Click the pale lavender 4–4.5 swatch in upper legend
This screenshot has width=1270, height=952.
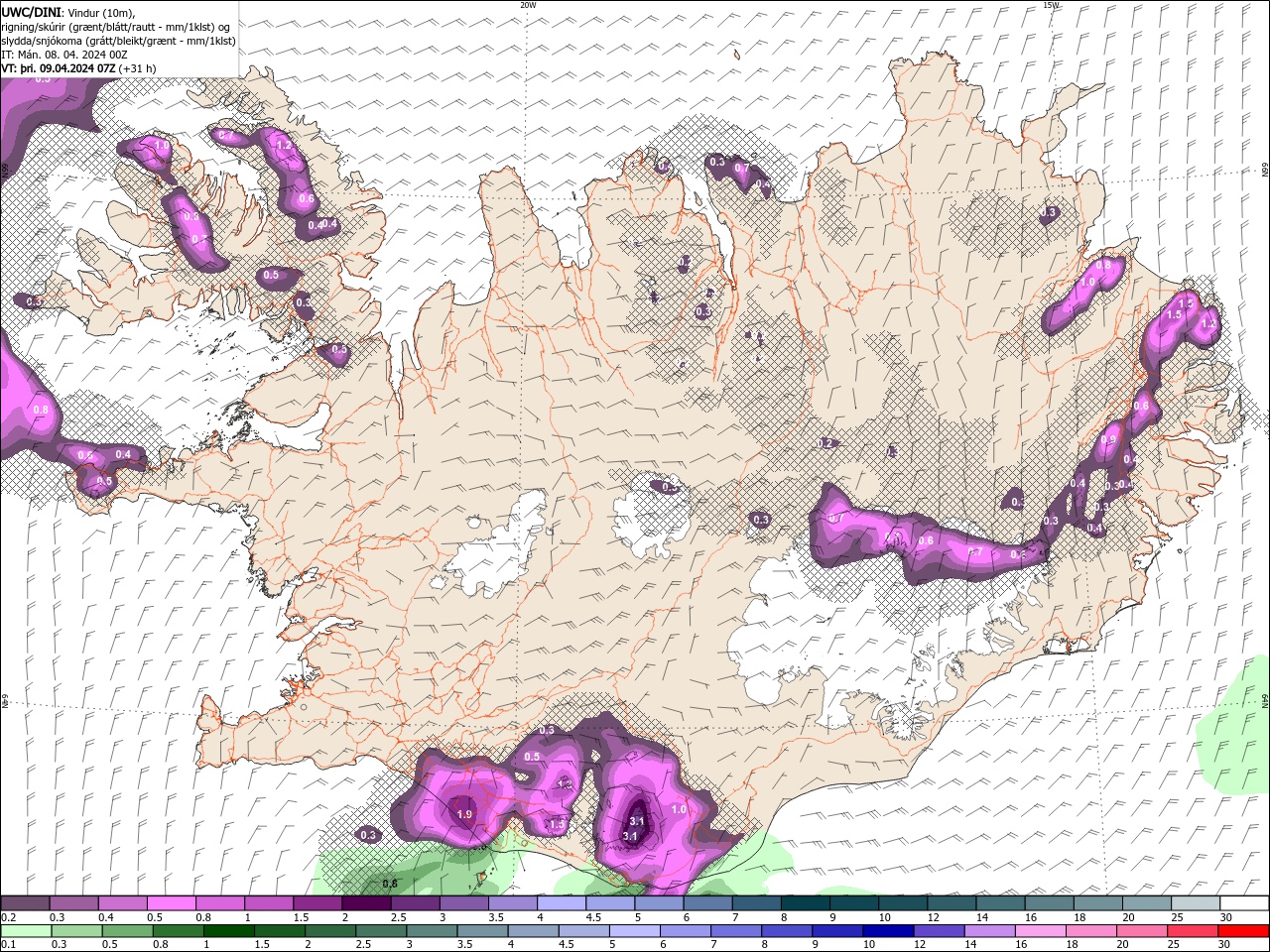562,903
